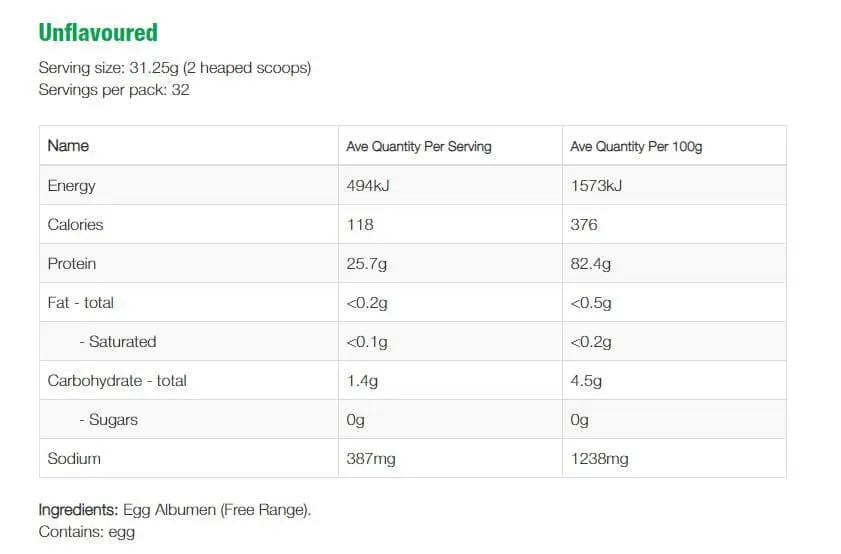
Task: Click the 82.4g protein value
Action: pos(590,264)
